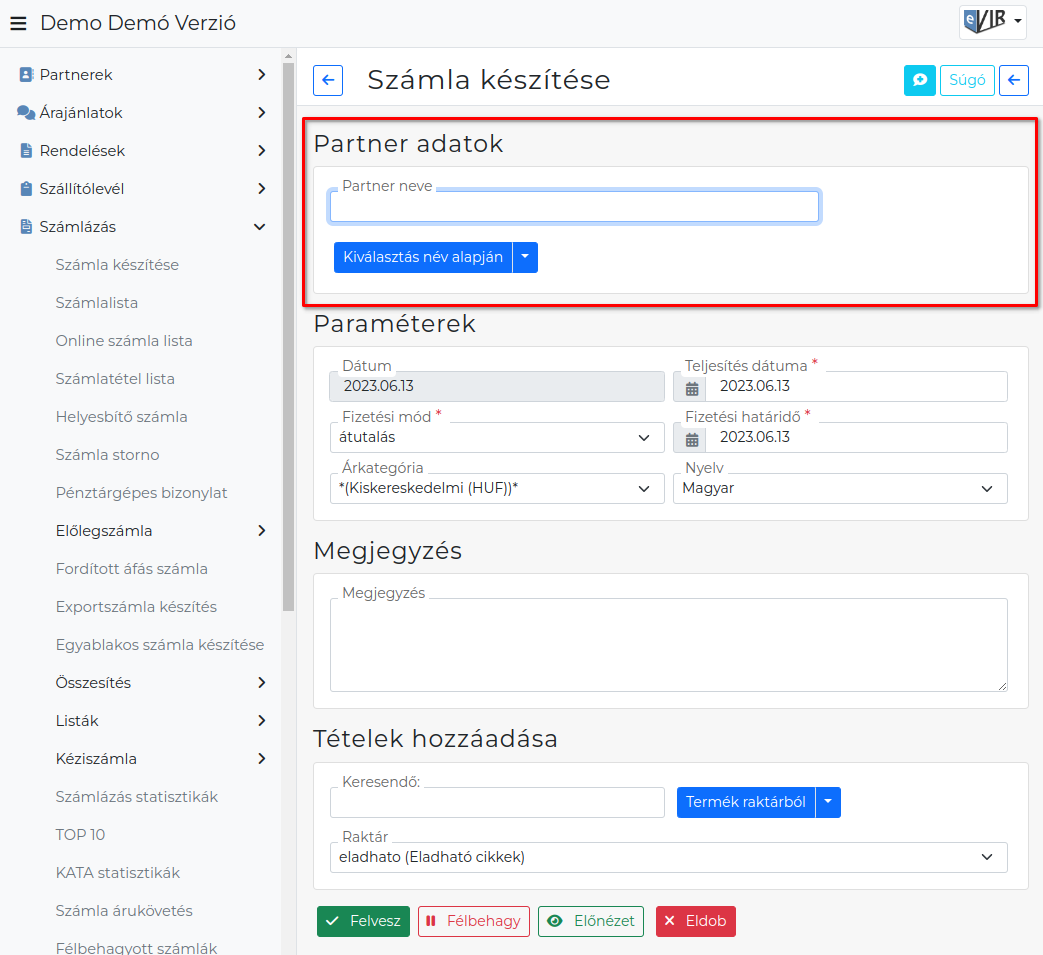Click the Előnézet preview button
The image size is (1043, 955).
(591, 921)
